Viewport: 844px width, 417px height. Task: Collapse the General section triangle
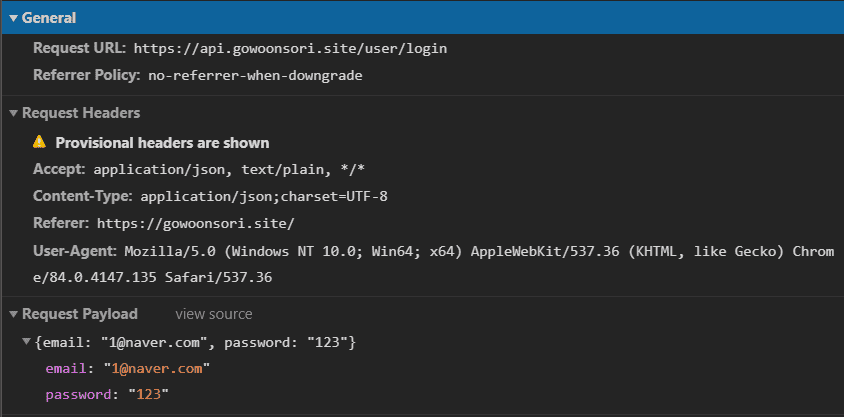coord(14,18)
